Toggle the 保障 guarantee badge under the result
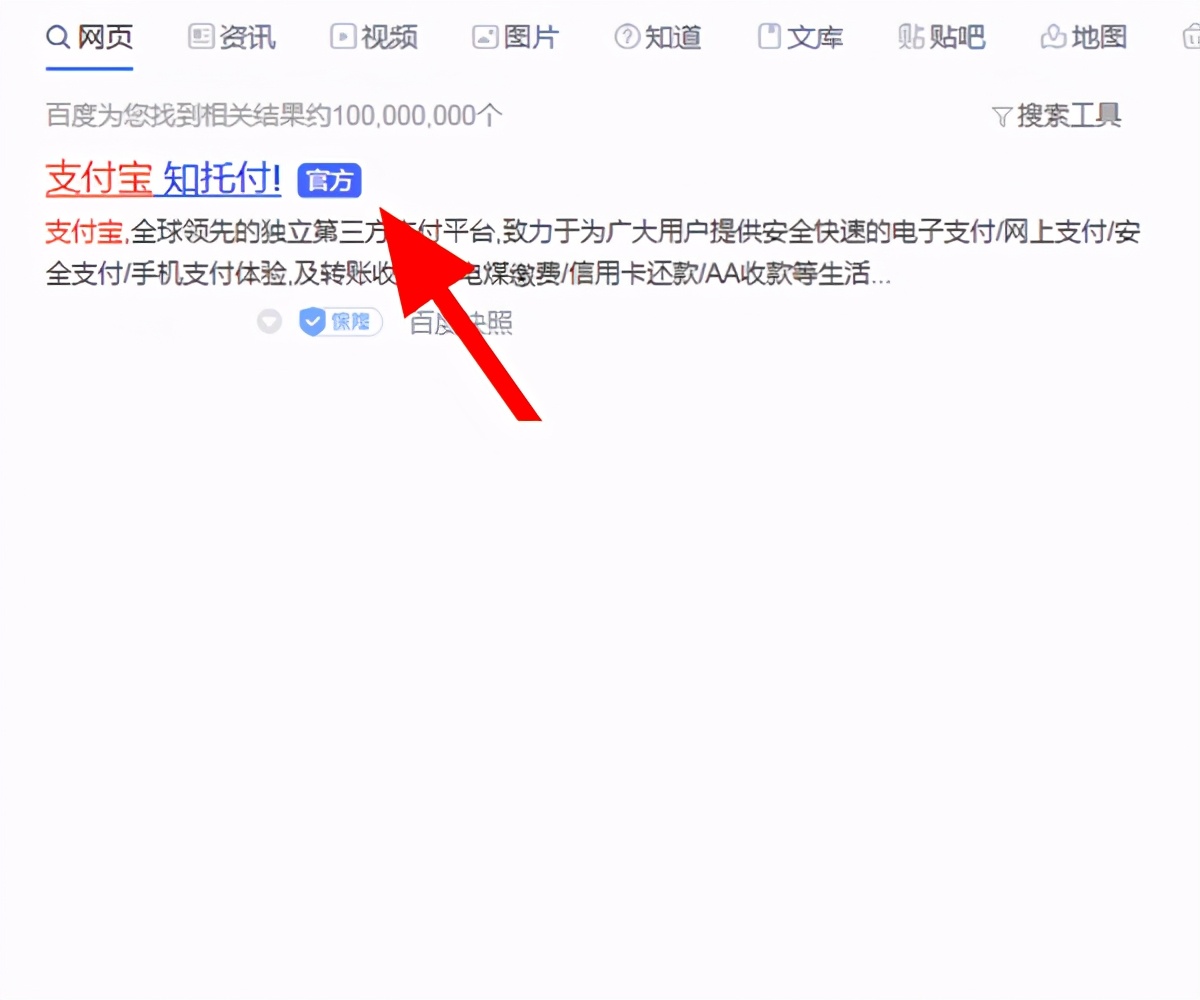The height and width of the screenshot is (1000, 1200). tap(340, 322)
